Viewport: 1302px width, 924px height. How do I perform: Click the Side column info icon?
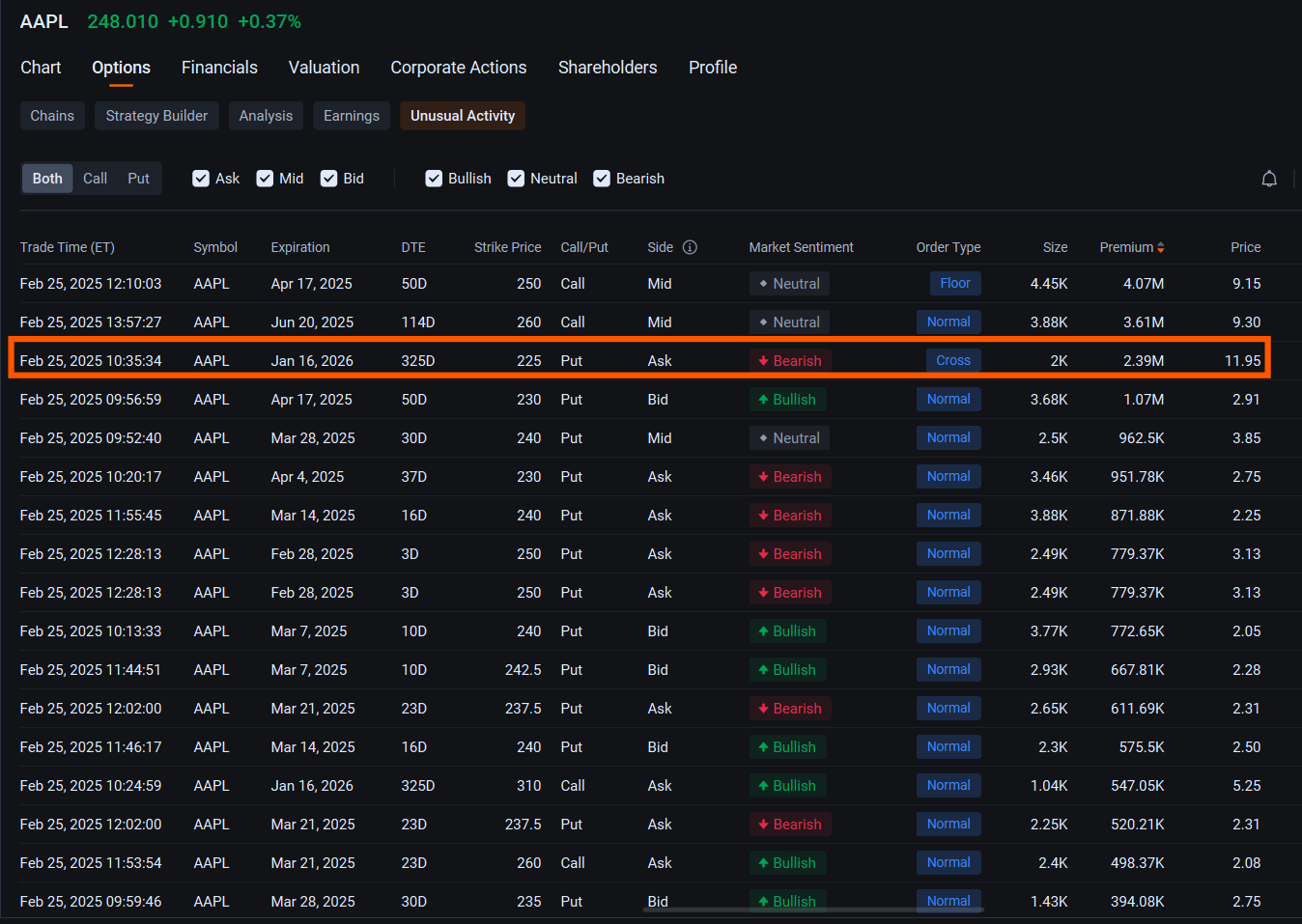[690, 247]
